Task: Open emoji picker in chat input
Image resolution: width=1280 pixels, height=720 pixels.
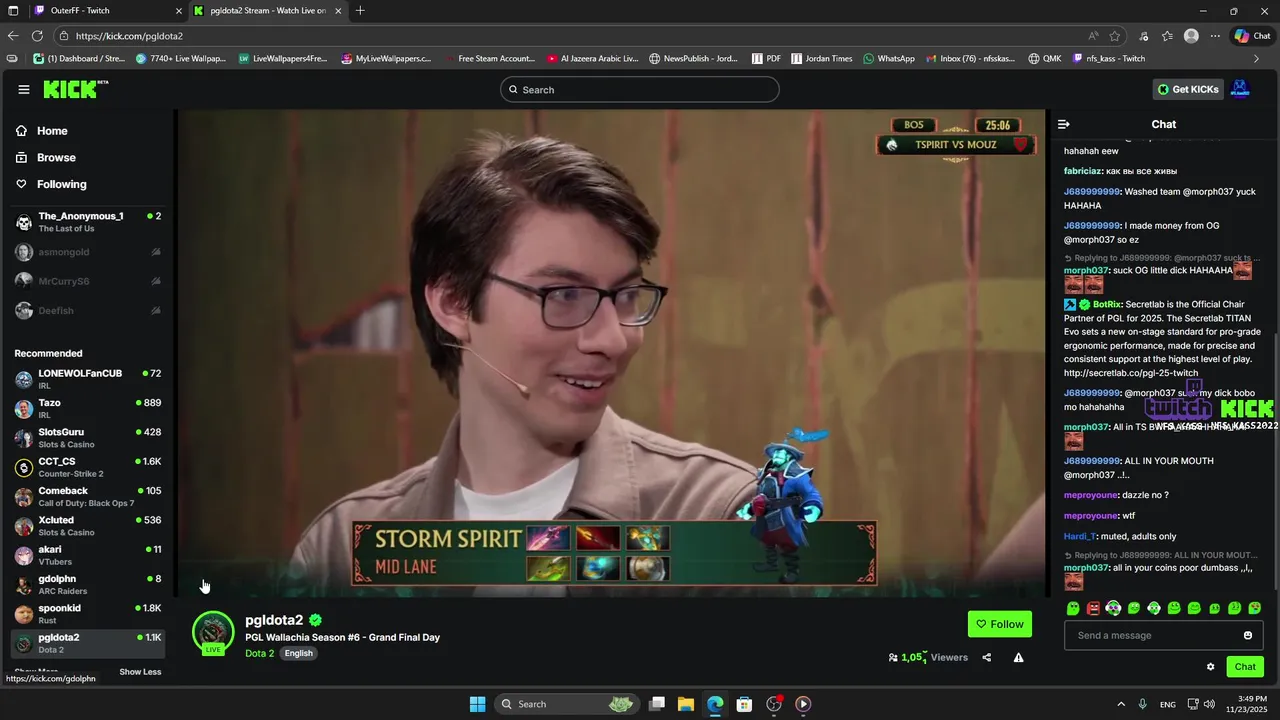Action: tap(1248, 635)
